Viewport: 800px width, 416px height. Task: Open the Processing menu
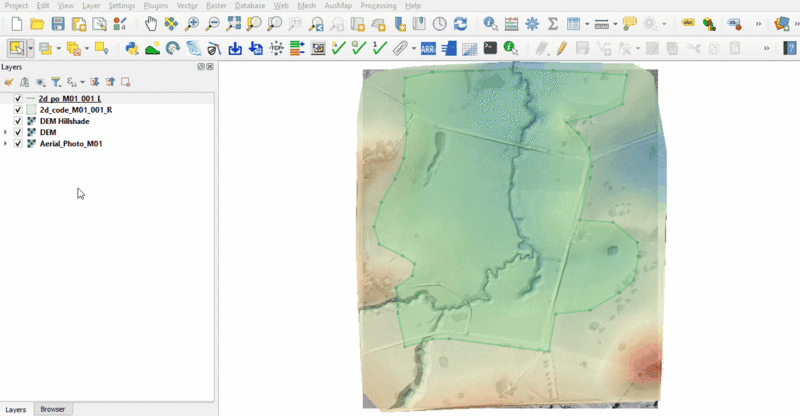(x=378, y=6)
